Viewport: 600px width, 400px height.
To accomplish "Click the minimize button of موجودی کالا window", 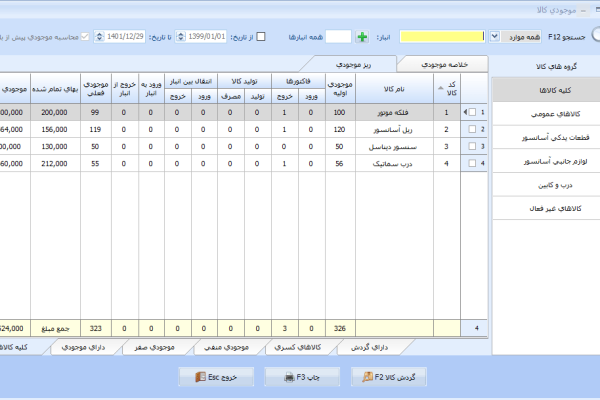I will coord(583,11).
